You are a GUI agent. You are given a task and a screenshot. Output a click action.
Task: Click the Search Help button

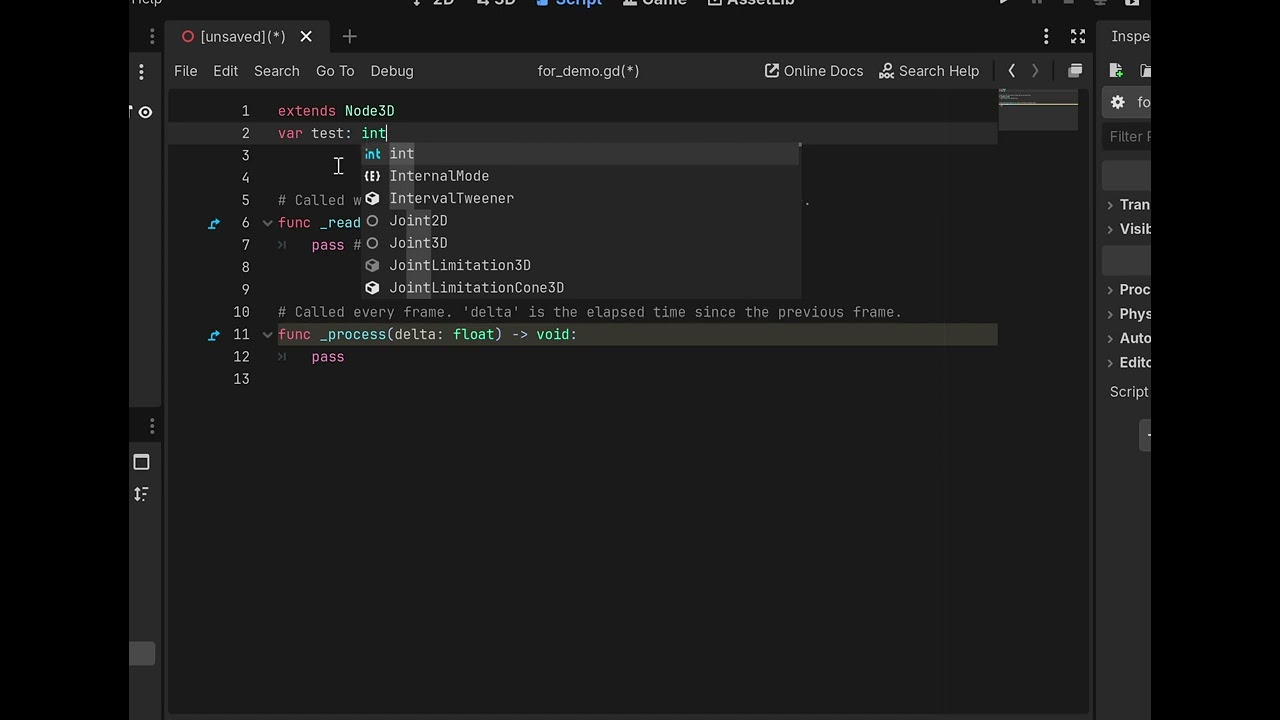(929, 71)
